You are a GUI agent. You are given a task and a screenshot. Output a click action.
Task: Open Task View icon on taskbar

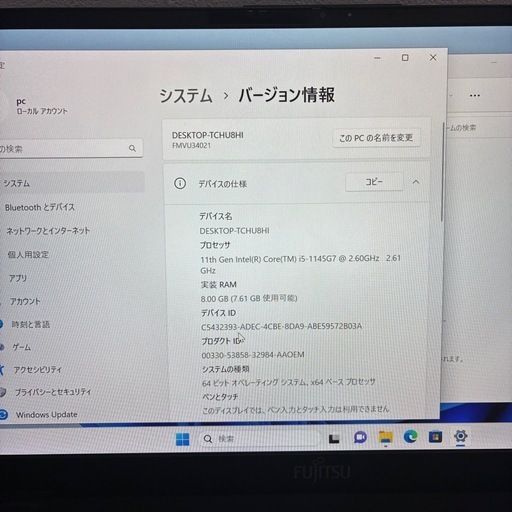[334, 439]
